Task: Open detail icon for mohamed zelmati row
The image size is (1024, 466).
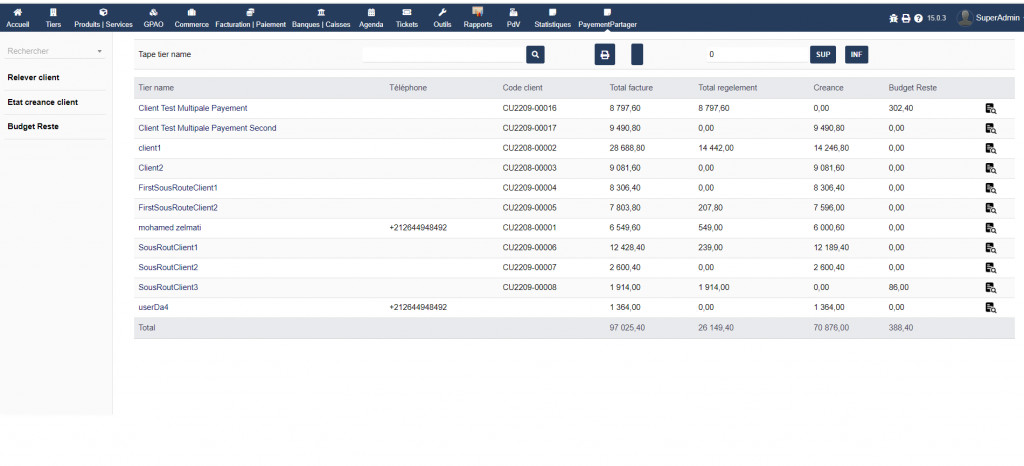Action: coord(990,228)
